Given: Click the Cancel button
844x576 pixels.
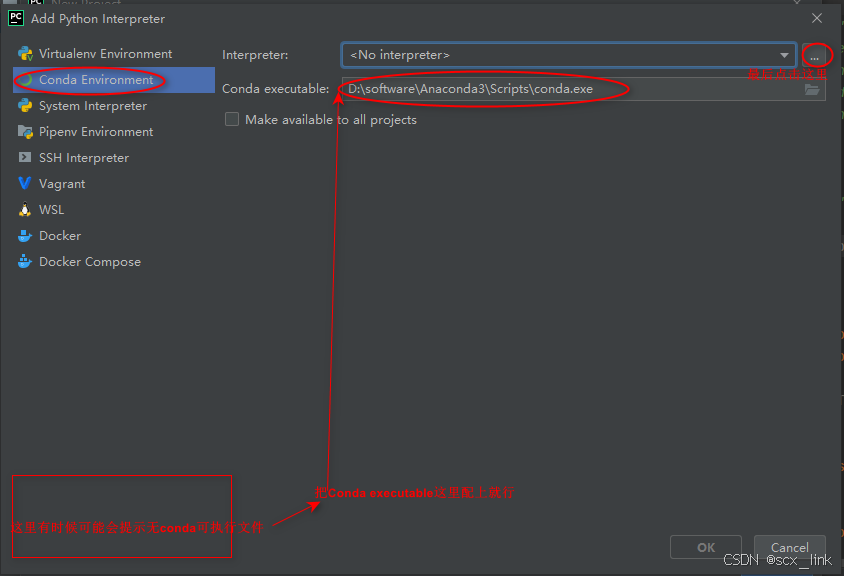Looking at the screenshot, I should (x=790, y=547).
